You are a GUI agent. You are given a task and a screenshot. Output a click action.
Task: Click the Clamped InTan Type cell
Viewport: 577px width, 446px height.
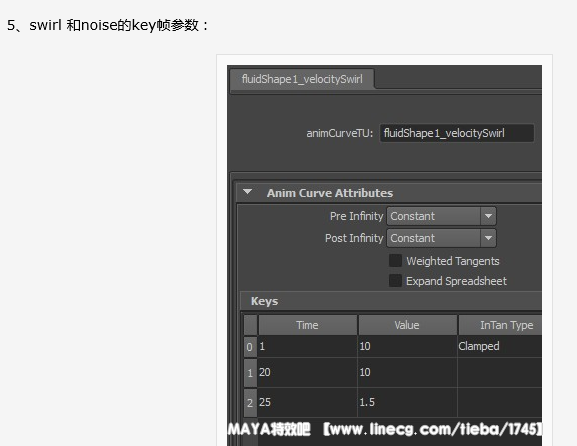coord(500,346)
